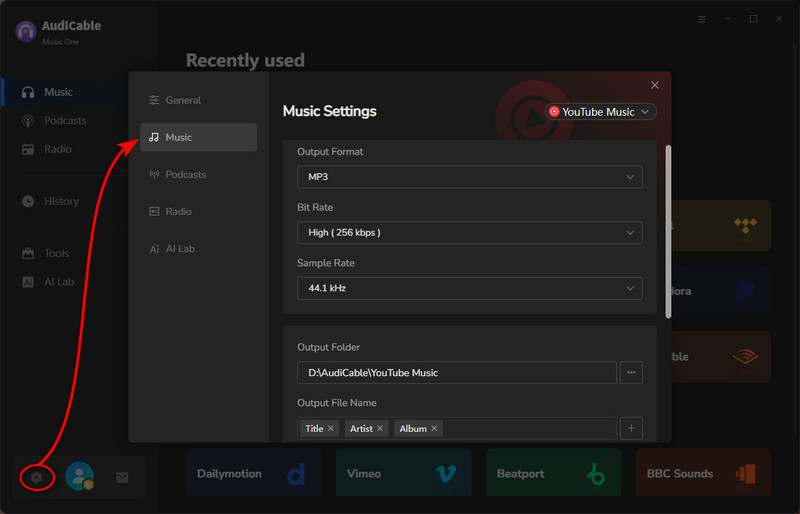Click the Beatport logo icon
This screenshot has height=514, width=800.
pos(595,474)
